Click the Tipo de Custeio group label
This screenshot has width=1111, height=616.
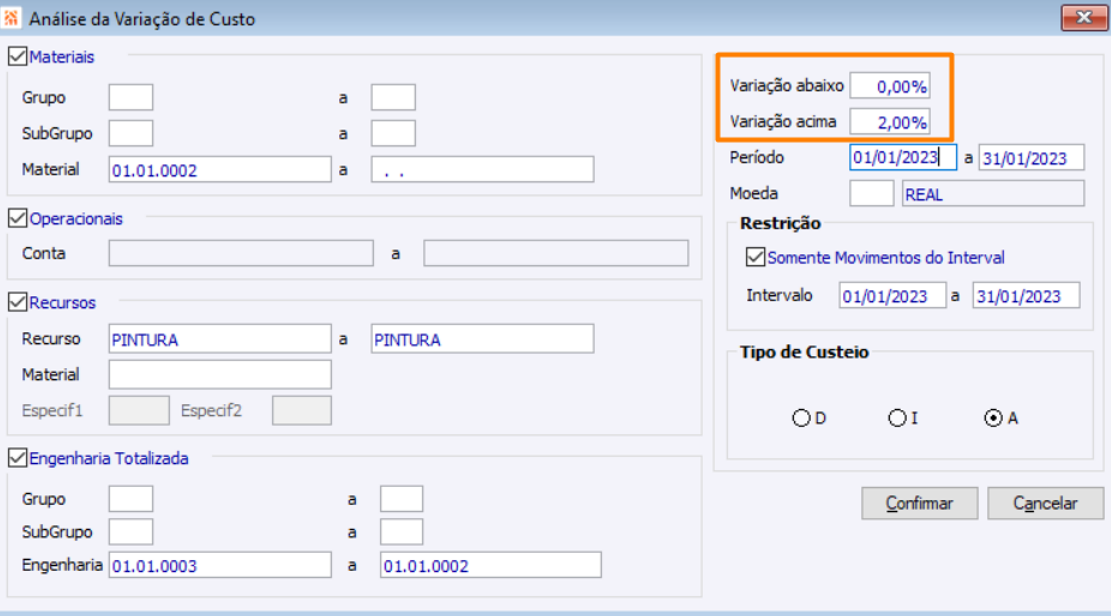tap(804, 352)
